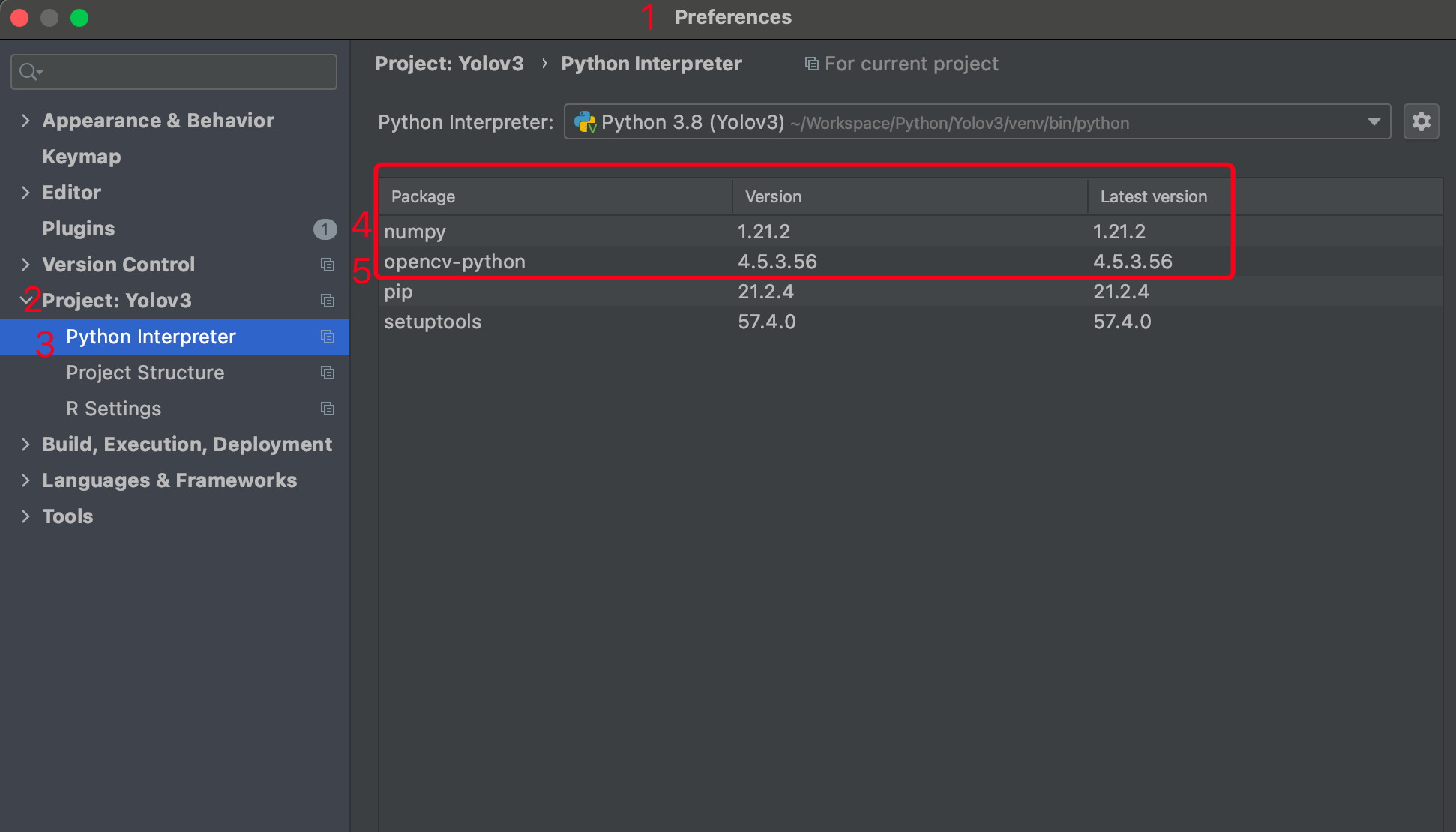This screenshot has height=832, width=1456.
Task: Select the opencv-python package row
Action: coord(454,262)
